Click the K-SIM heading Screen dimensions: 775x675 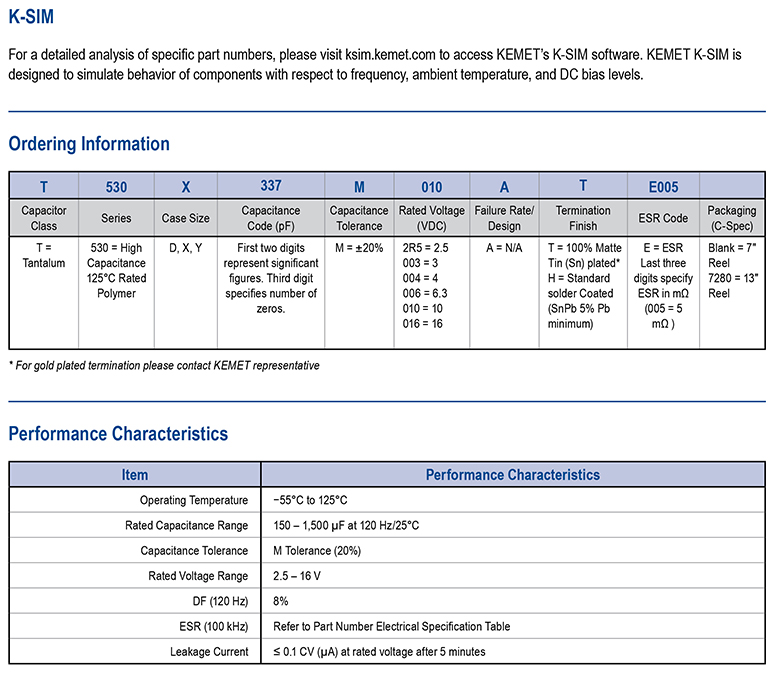(31, 16)
